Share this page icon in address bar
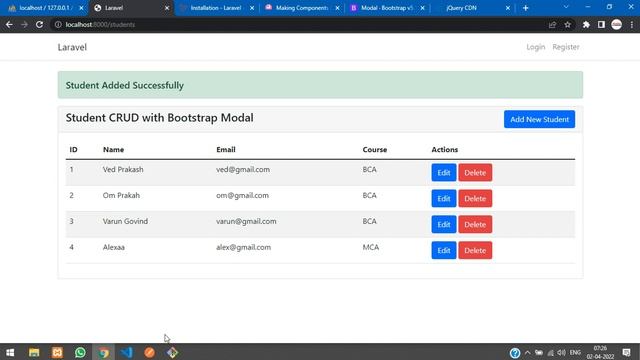Image resolution: width=640 pixels, height=360 pixels. (x=552, y=24)
